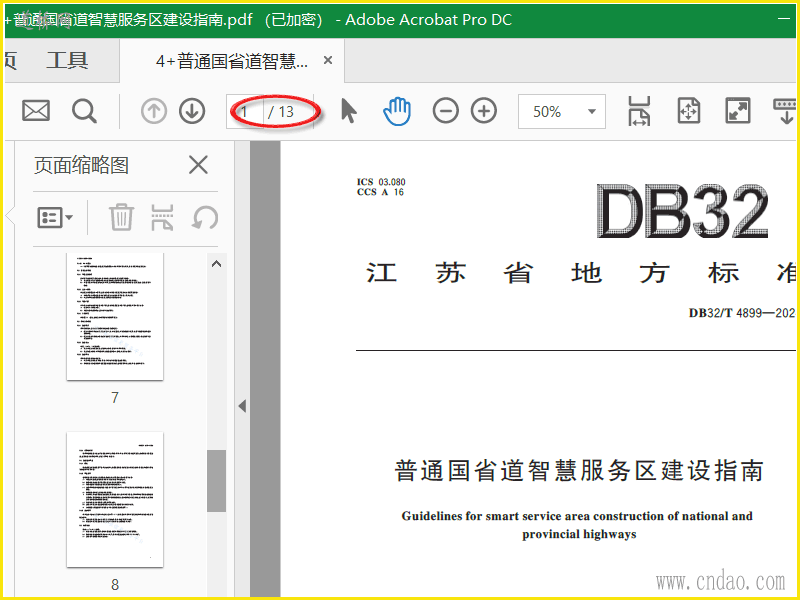The height and width of the screenshot is (600, 800).
Task: Go to next page with down arrow
Action: [x=192, y=111]
